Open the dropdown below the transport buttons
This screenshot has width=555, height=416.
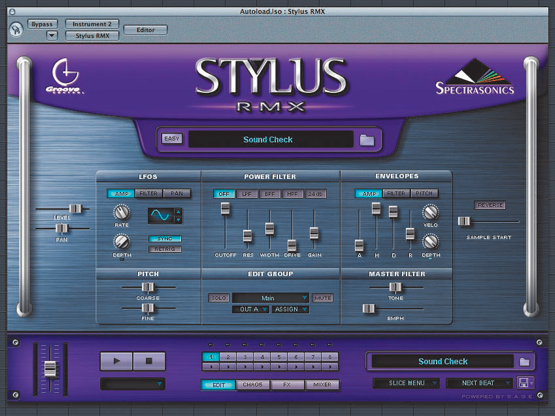tap(133, 384)
